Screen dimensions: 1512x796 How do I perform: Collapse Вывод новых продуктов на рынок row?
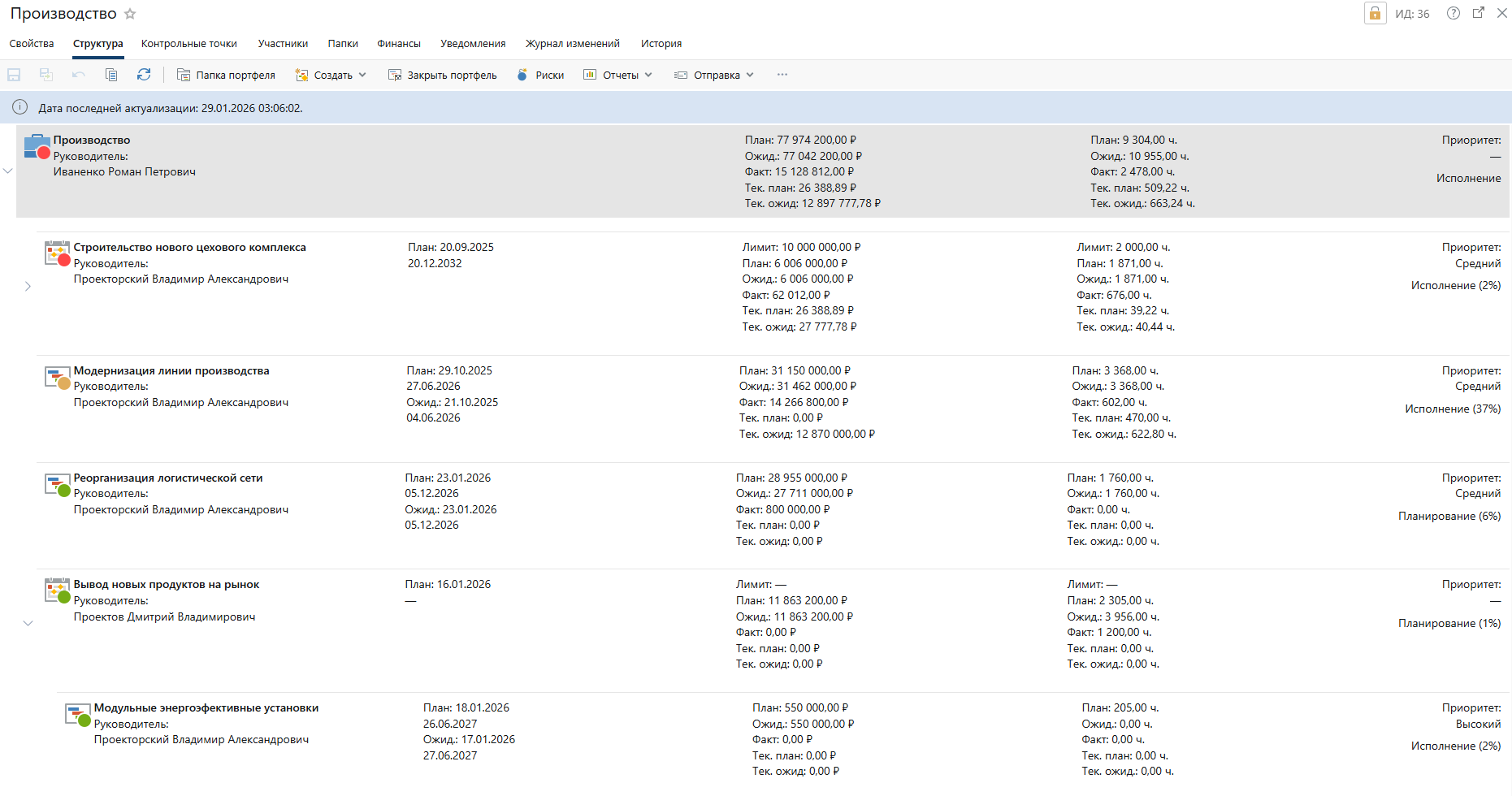point(28,624)
